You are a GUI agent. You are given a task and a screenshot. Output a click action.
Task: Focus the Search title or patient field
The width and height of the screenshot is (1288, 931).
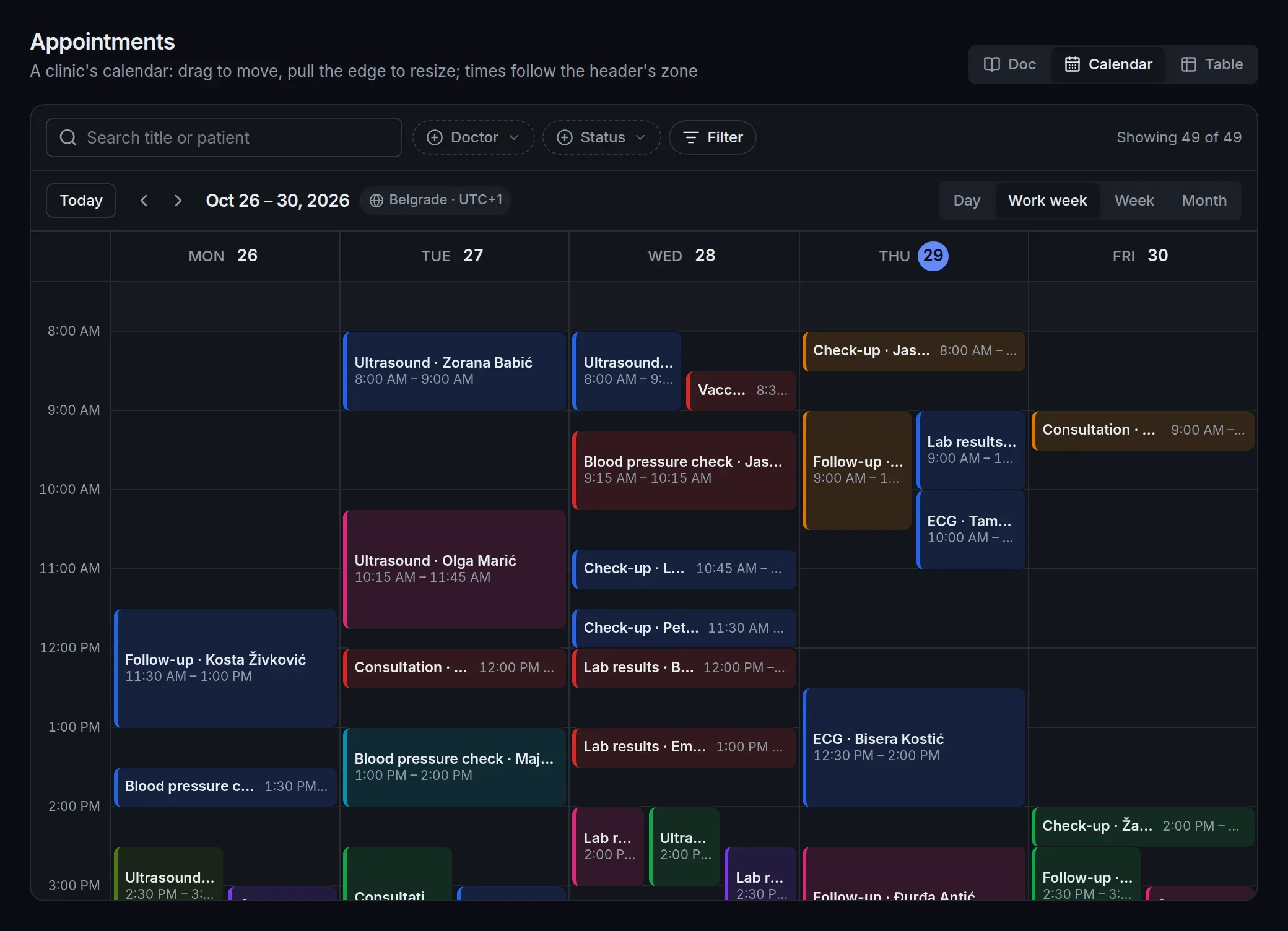point(224,137)
